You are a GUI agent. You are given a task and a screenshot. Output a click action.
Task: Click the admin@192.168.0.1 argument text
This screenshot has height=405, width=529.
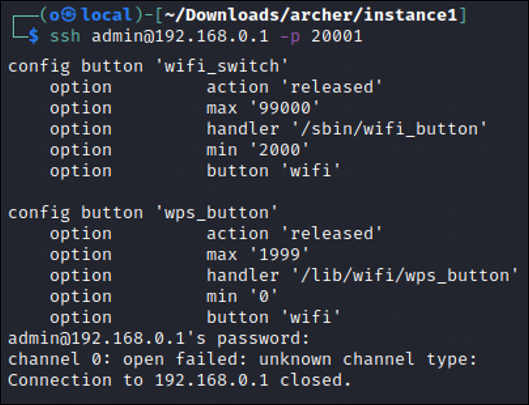pyautogui.click(x=180, y=36)
